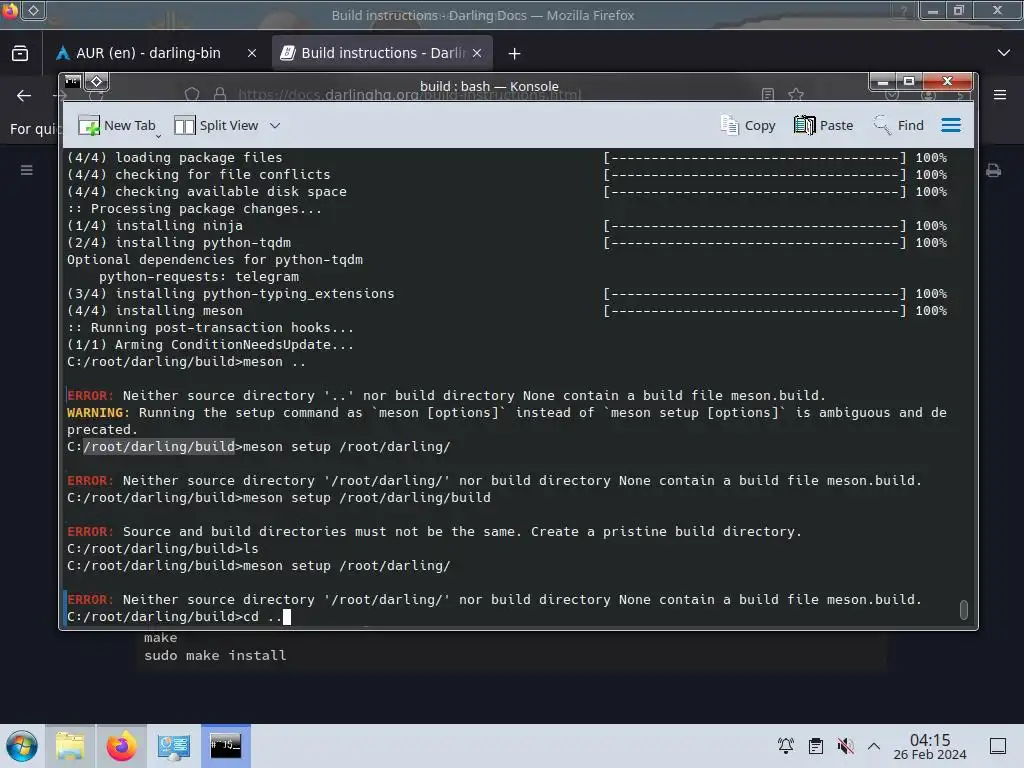Expand hidden system tray icons
This screenshot has width=1024, height=768.
(874, 746)
